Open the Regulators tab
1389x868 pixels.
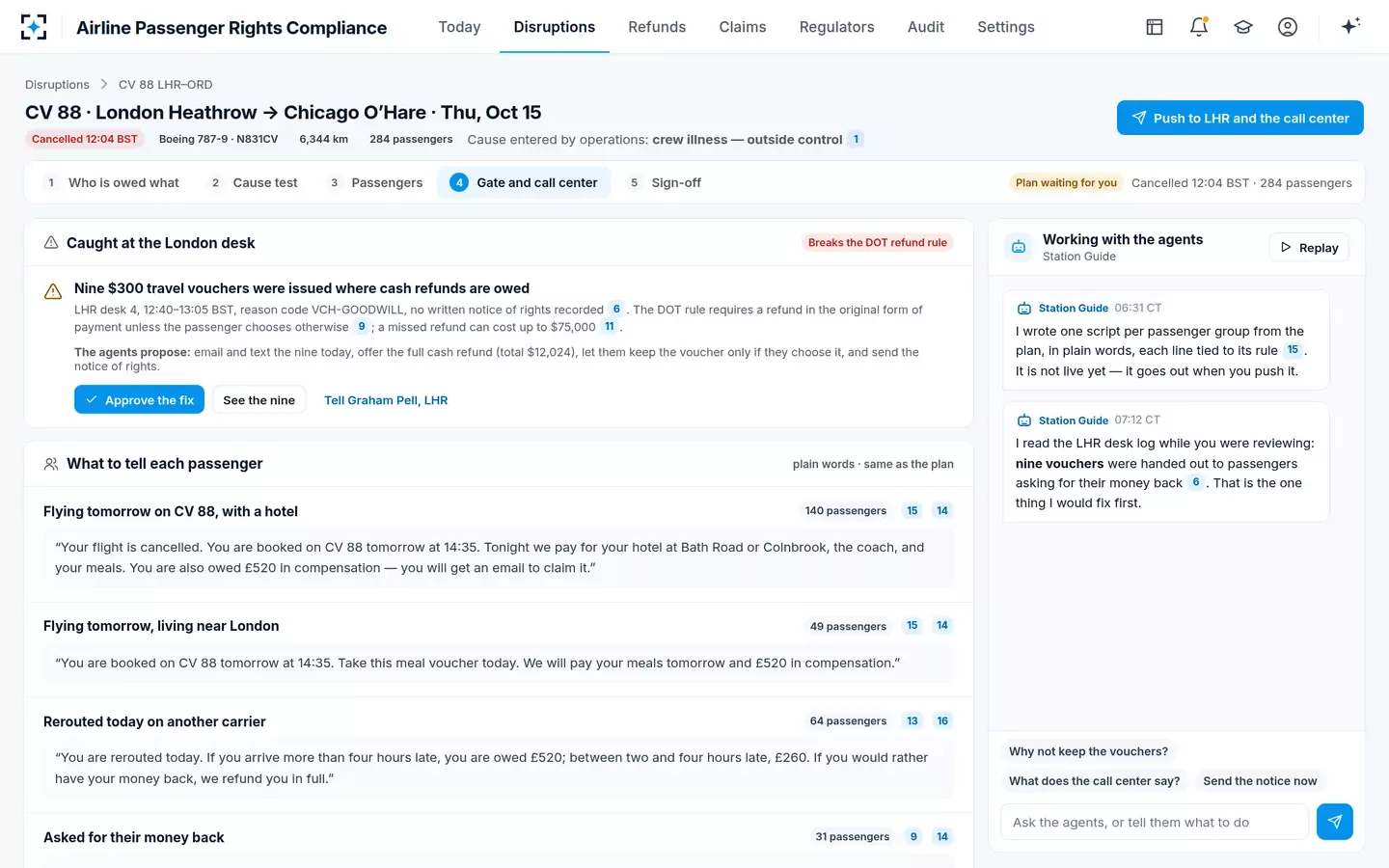[836, 27]
